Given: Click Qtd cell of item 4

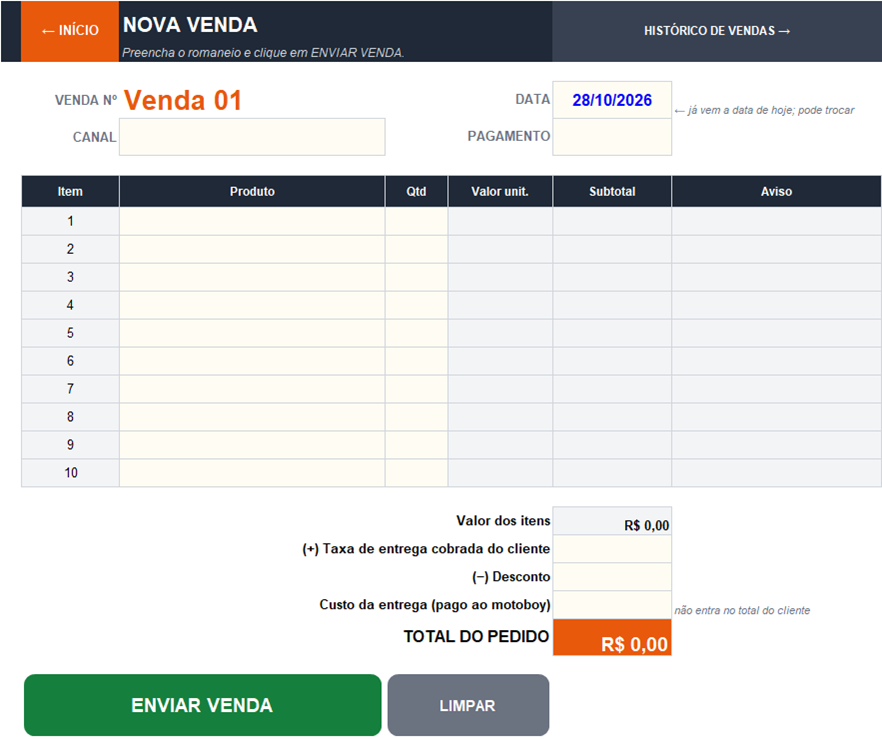Looking at the screenshot, I should pyautogui.click(x=416, y=305).
